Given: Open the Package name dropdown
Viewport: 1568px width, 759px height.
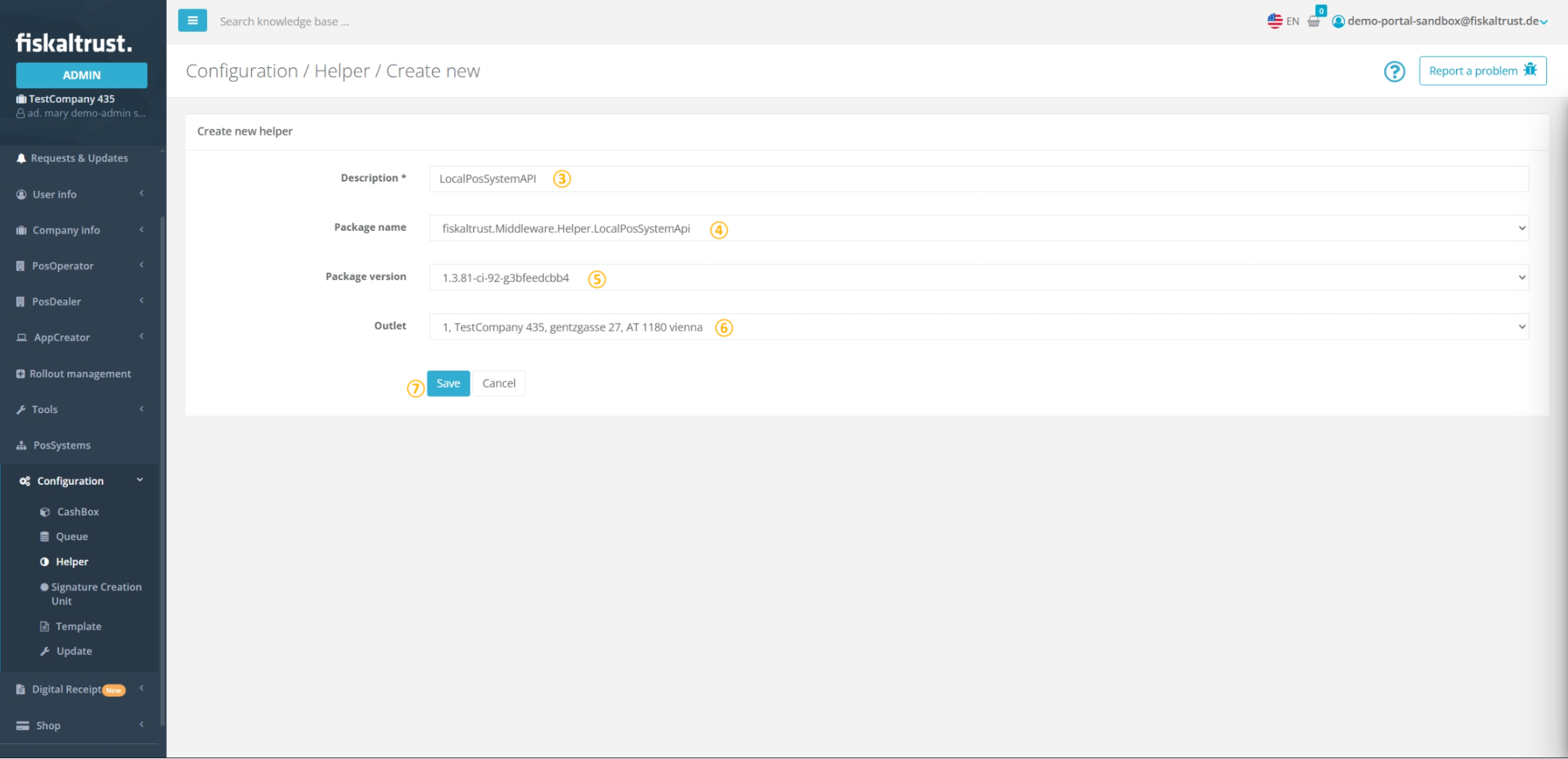Looking at the screenshot, I should coord(978,229).
